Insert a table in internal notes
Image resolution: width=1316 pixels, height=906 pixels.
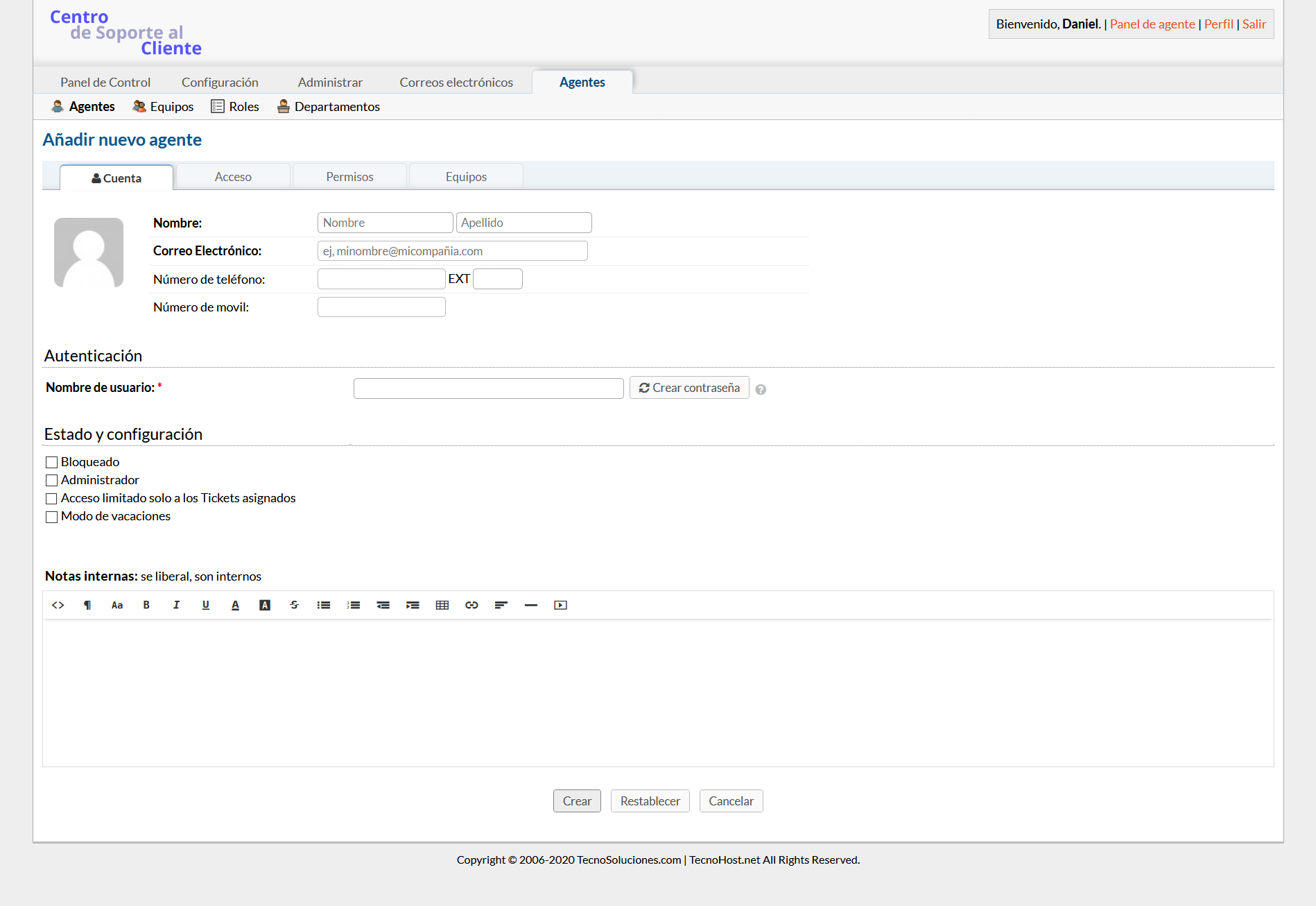(x=442, y=605)
